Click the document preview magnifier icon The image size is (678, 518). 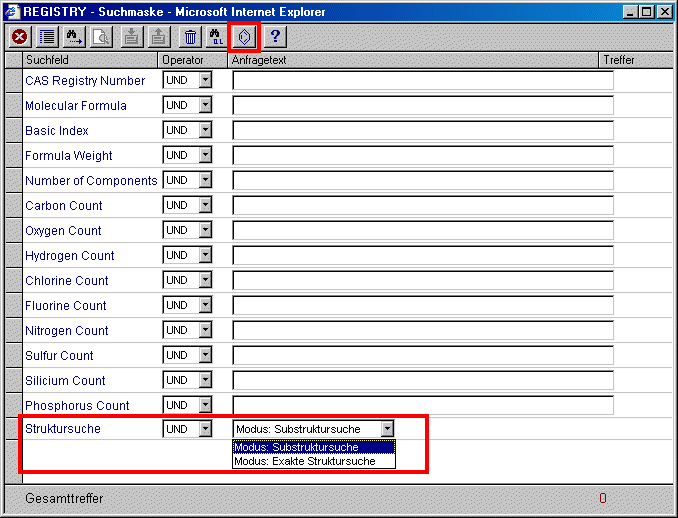click(x=101, y=37)
